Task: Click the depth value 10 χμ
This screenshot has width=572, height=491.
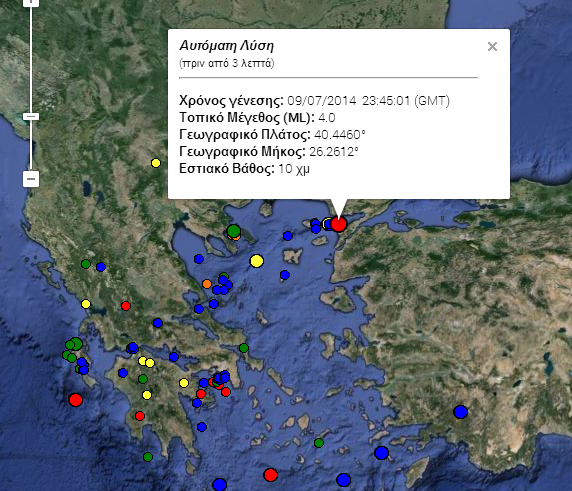Action: point(294,169)
